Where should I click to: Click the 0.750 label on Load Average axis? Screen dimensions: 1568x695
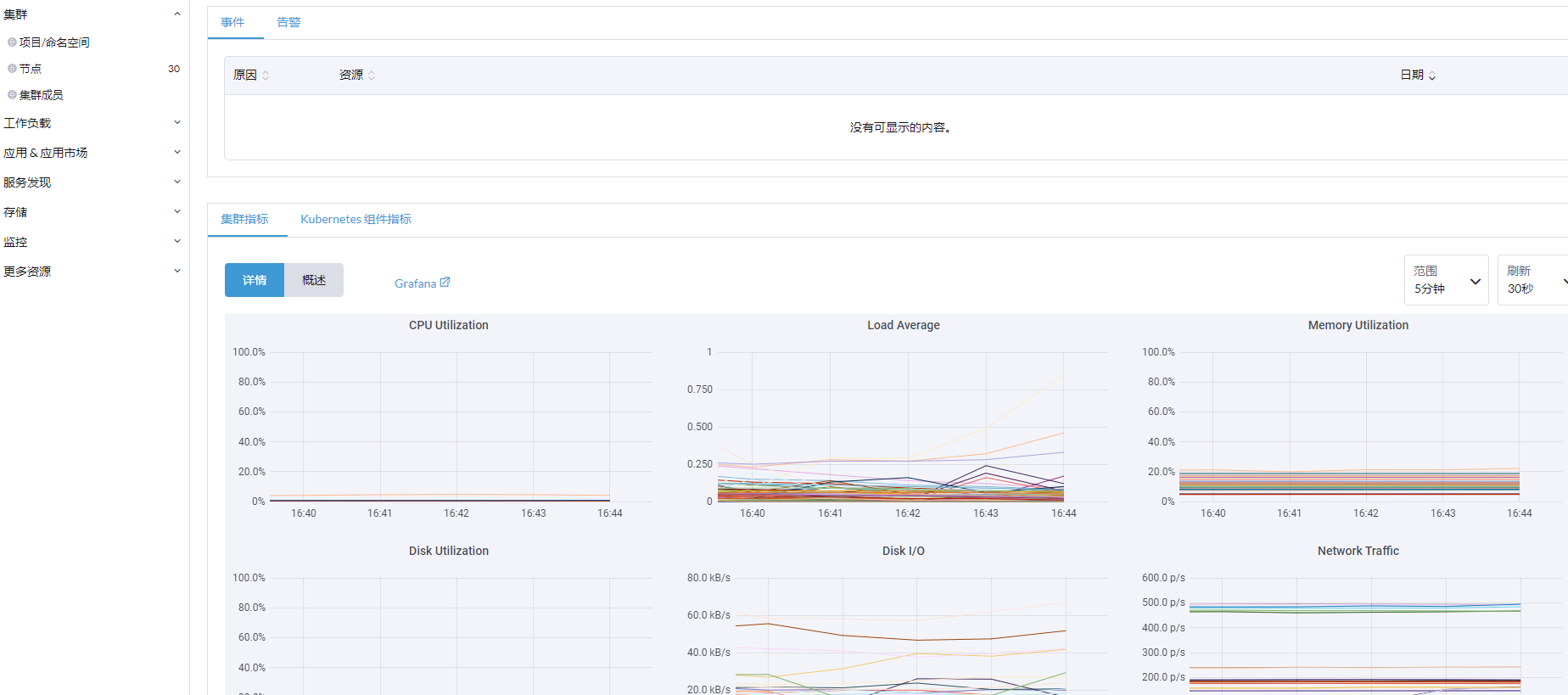click(x=700, y=390)
